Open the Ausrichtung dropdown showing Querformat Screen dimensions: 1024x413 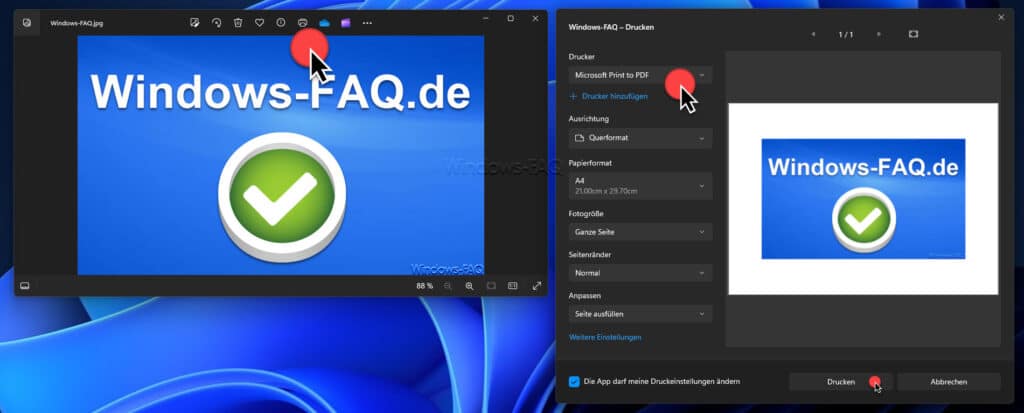640,138
